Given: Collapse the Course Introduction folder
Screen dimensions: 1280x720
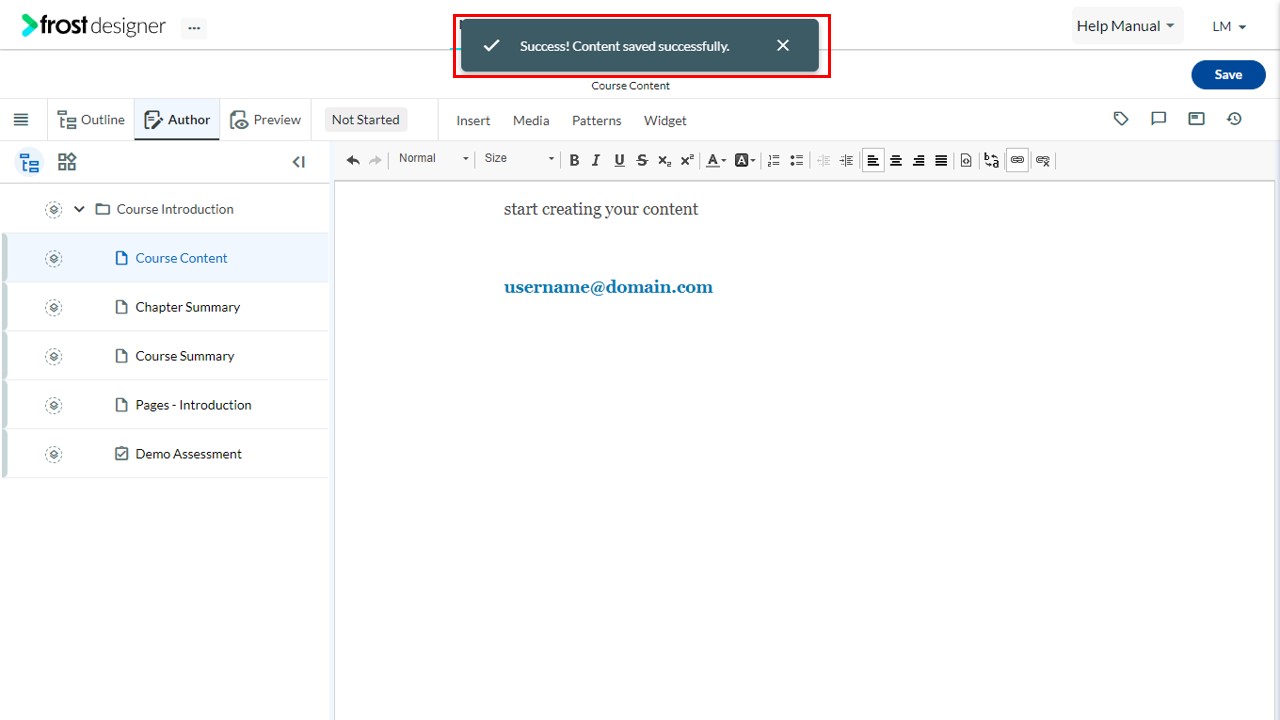Looking at the screenshot, I should click(80, 209).
